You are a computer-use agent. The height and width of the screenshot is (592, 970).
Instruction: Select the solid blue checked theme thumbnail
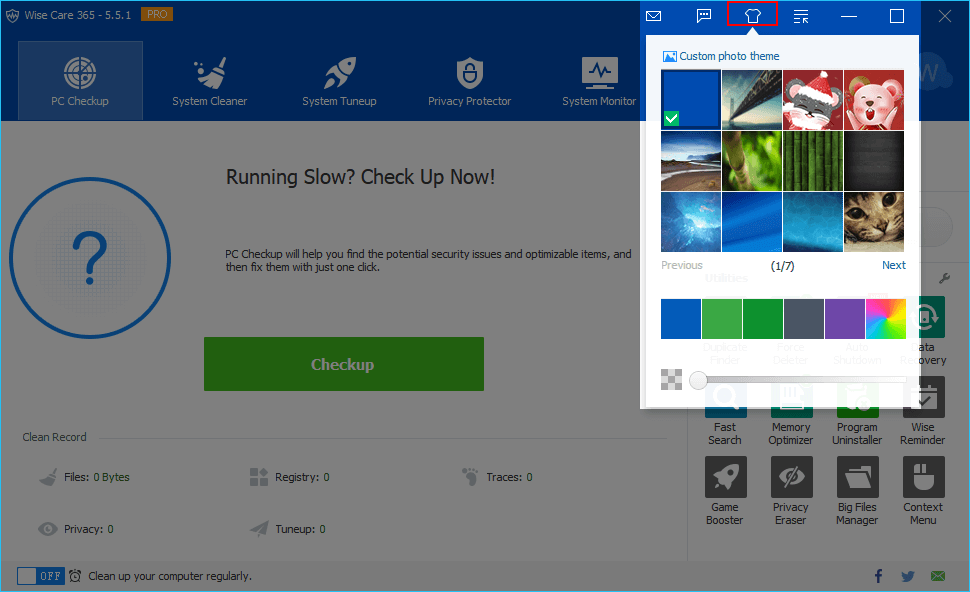[x=690, y=99]
